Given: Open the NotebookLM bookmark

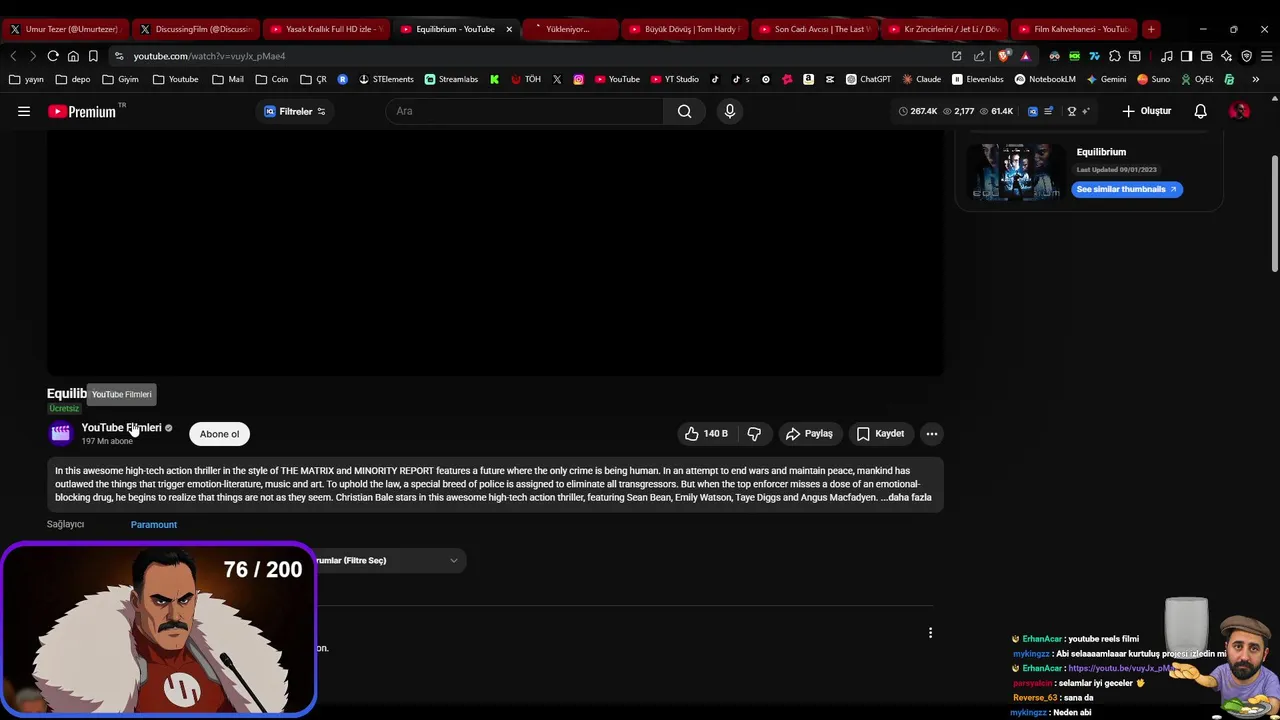Looking at the screenshot, I should pos(1045,79).
